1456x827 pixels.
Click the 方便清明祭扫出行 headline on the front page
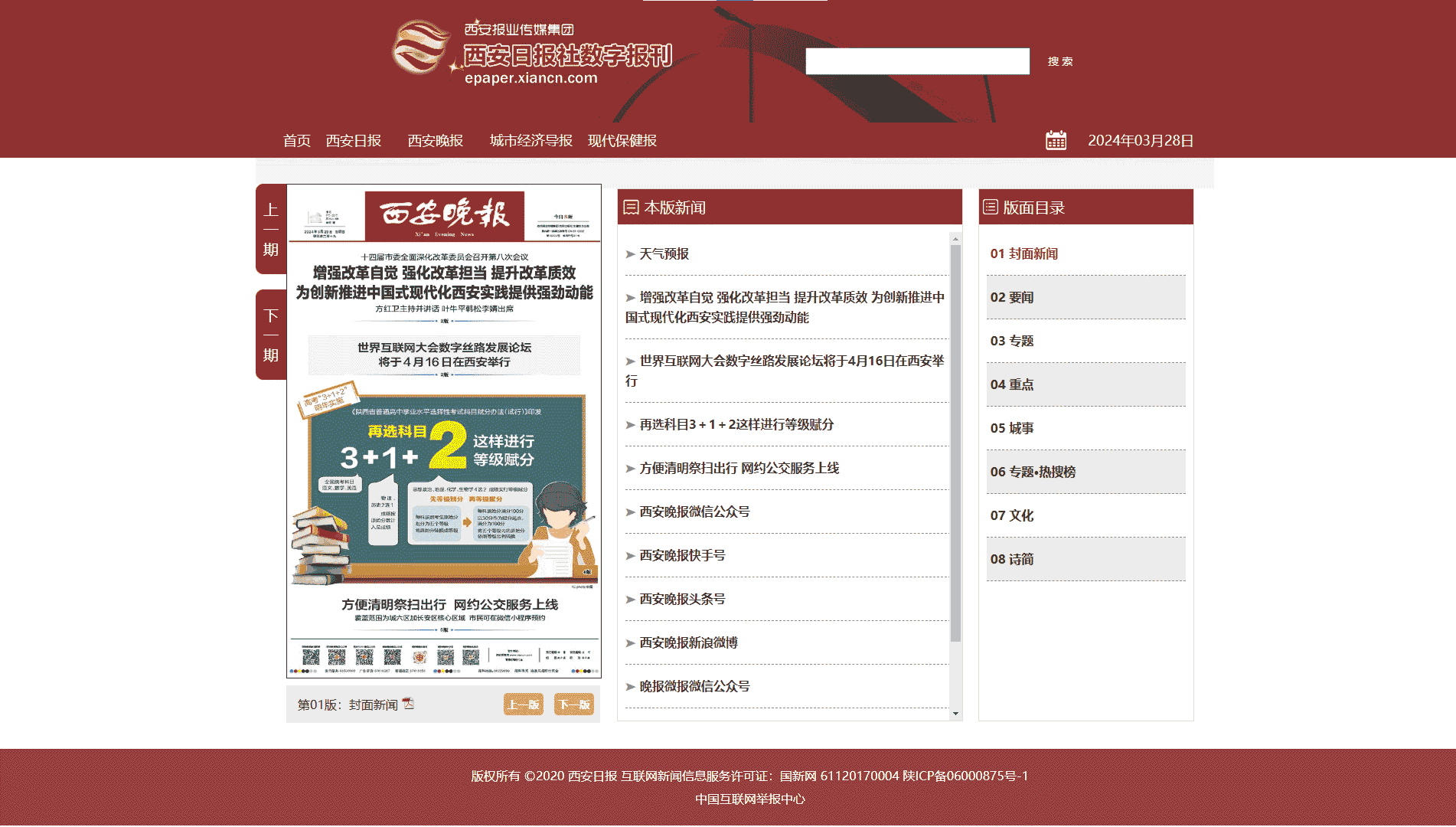(x=449, y=605)
